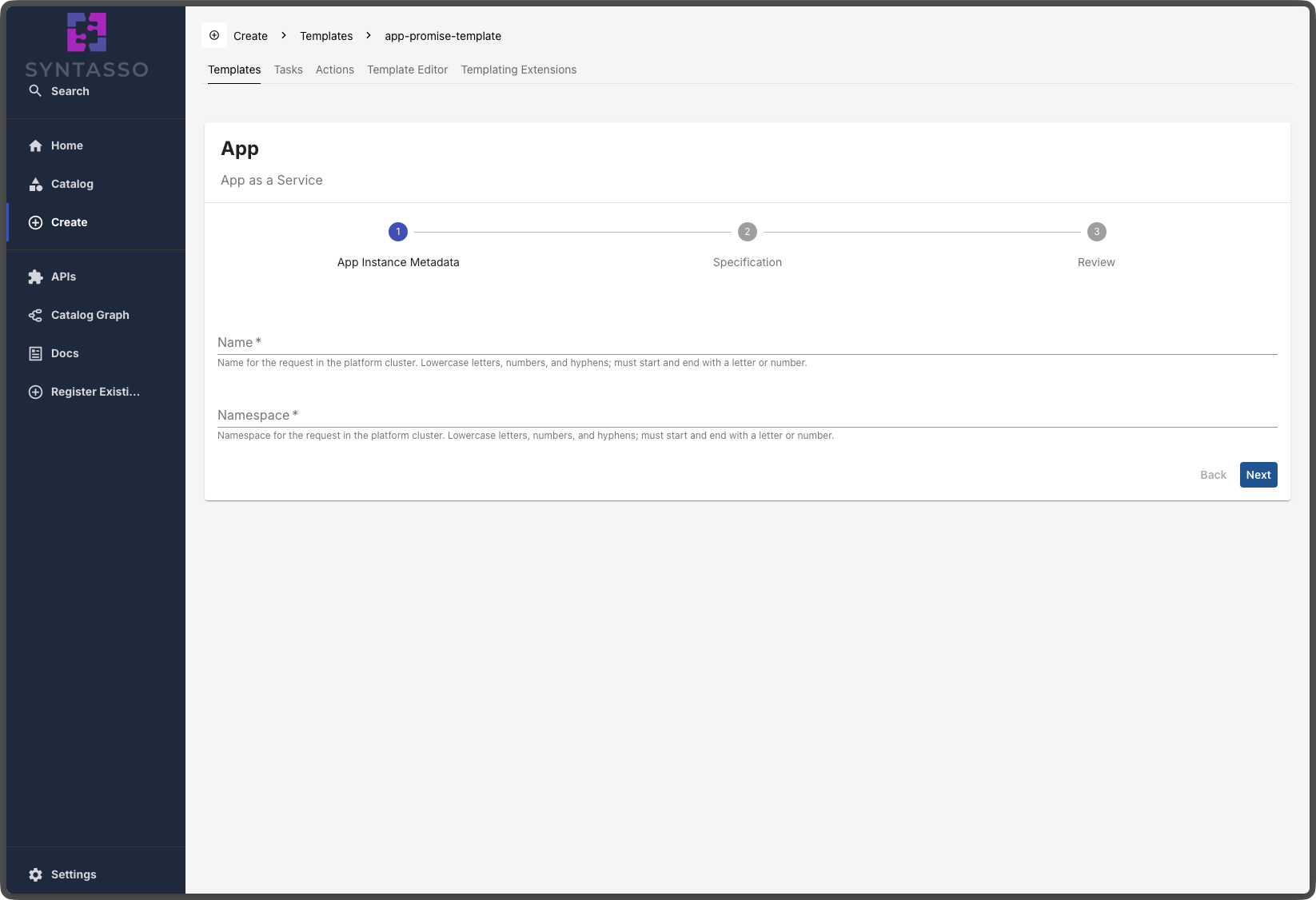Viewport: 1316px width, 900px height.
Task: Click the Home house icon
Action: (x=35, y=145)
